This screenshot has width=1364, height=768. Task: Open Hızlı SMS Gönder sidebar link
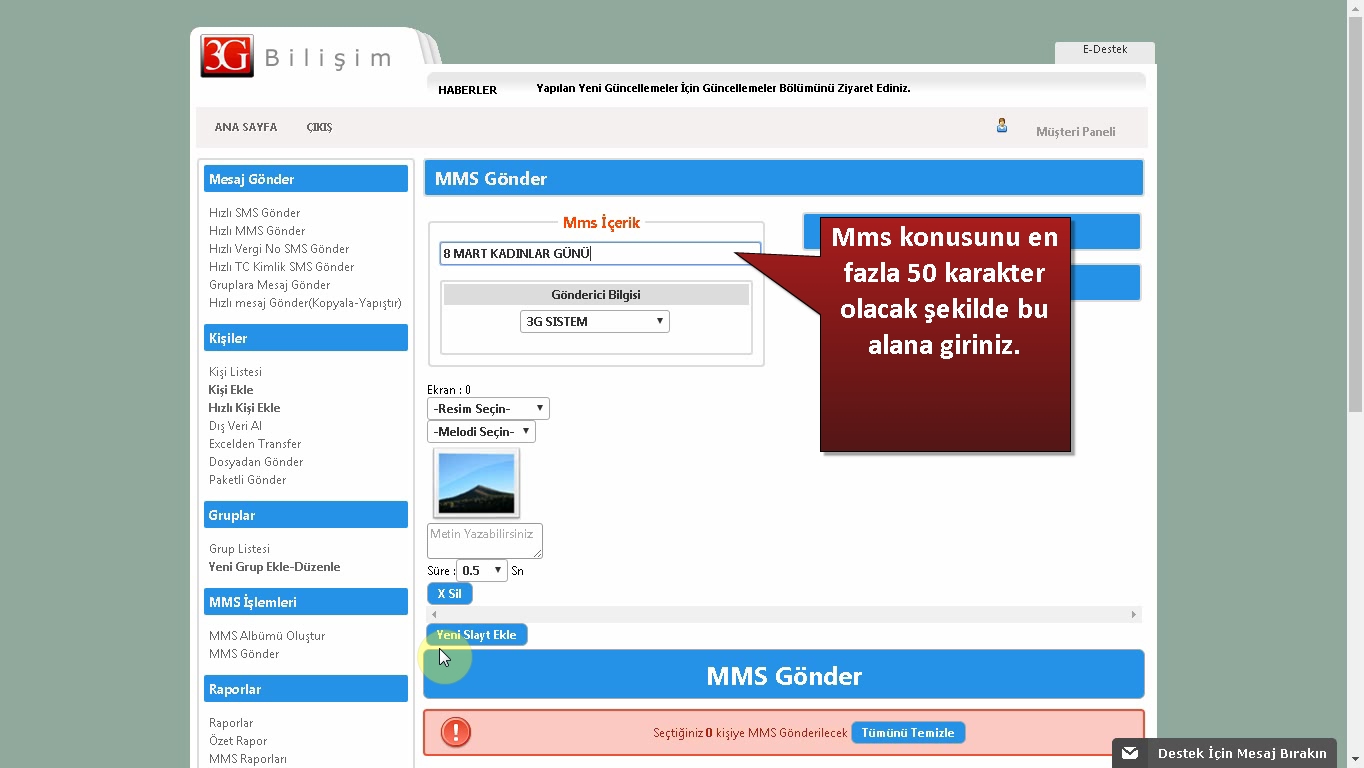[x=254, y=213]
